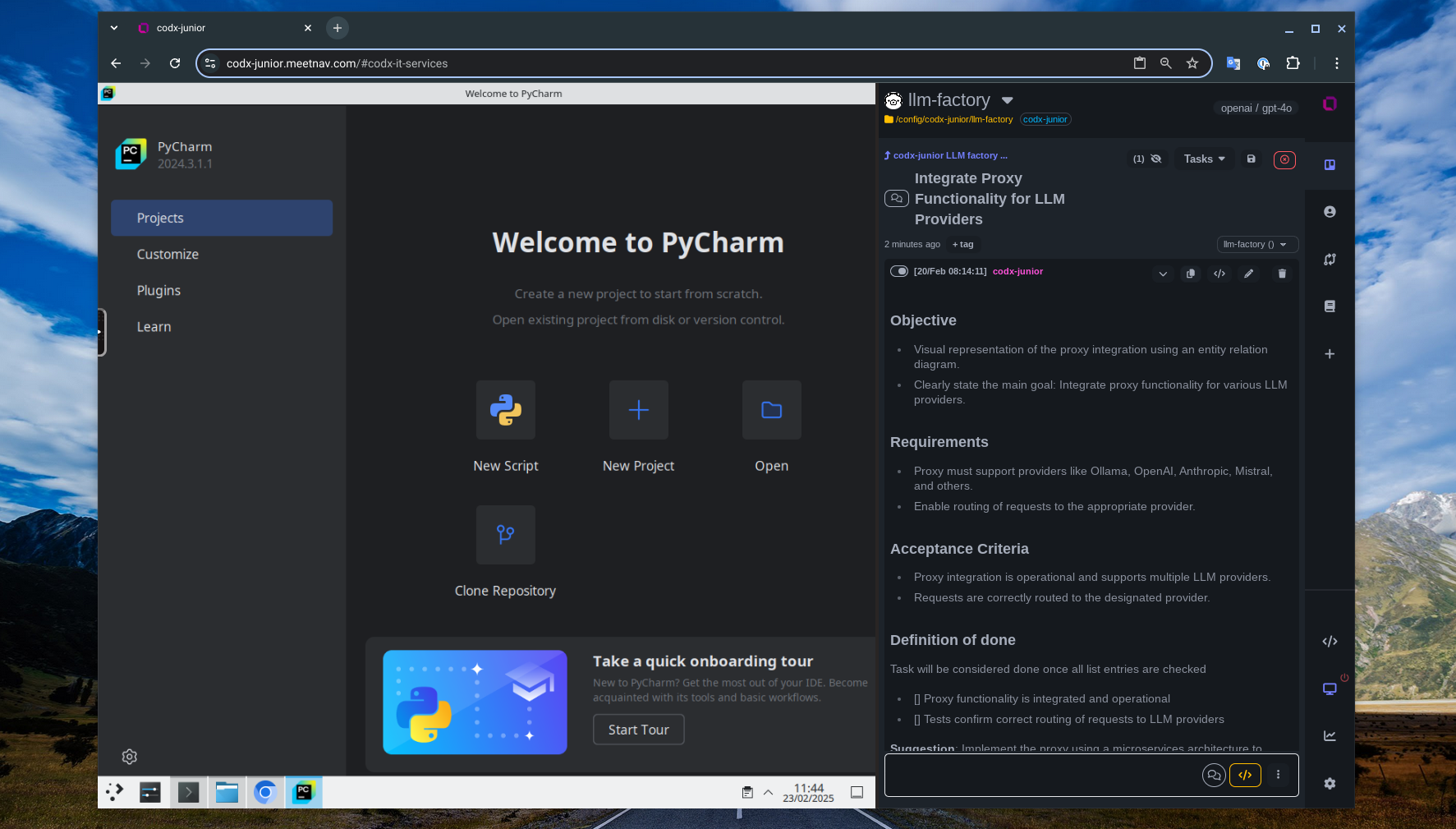Viewport: 1456px width, 829px height.
Task: Click the codx-junior tag badge
Action: point(1045,119)
